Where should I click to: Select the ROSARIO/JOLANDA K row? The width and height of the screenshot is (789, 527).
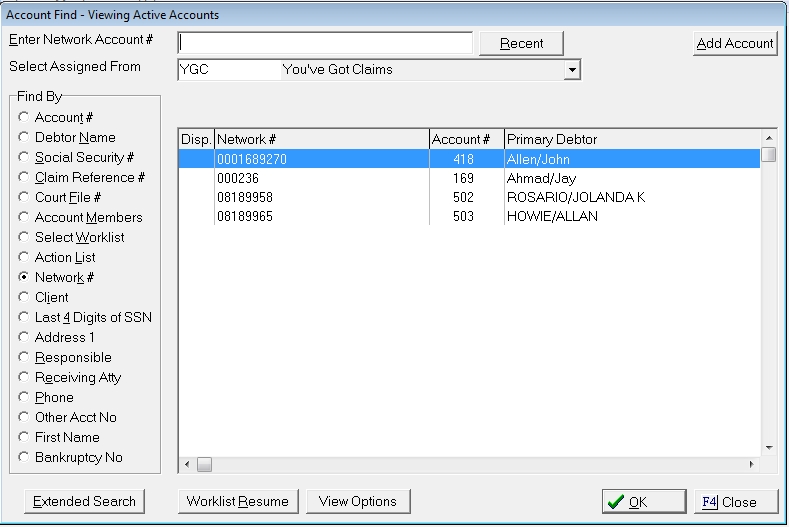[x=468, y=197]
